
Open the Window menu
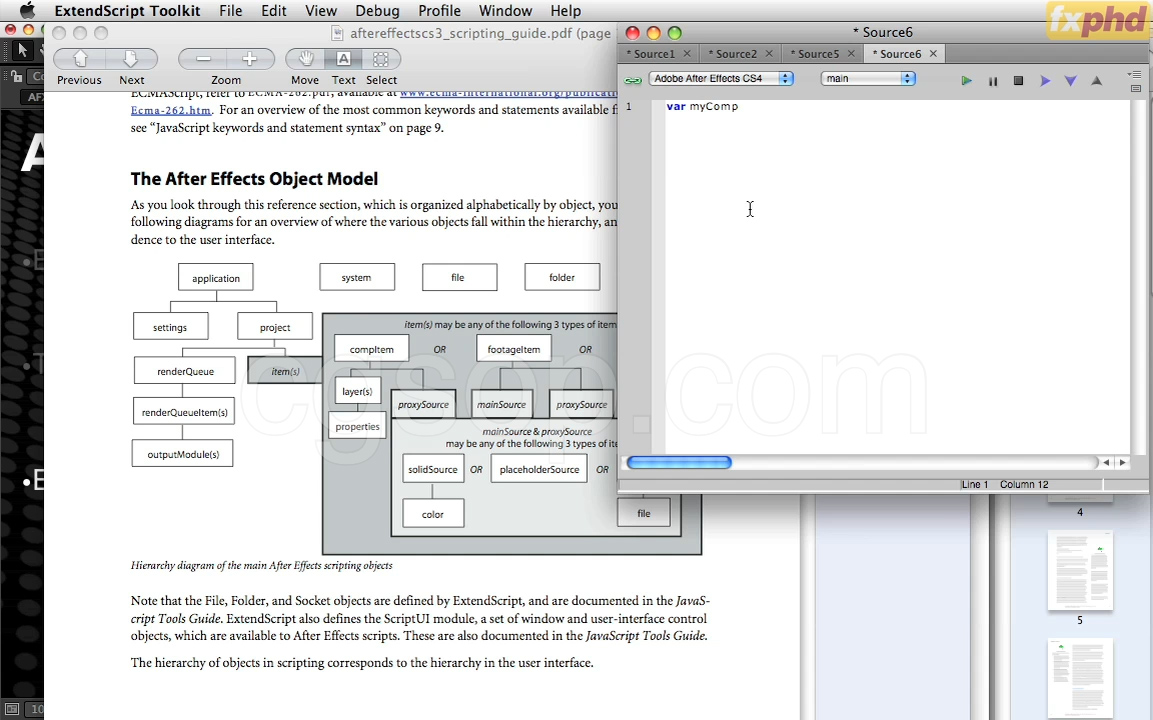pyautogui.click(x=505, y=10)
